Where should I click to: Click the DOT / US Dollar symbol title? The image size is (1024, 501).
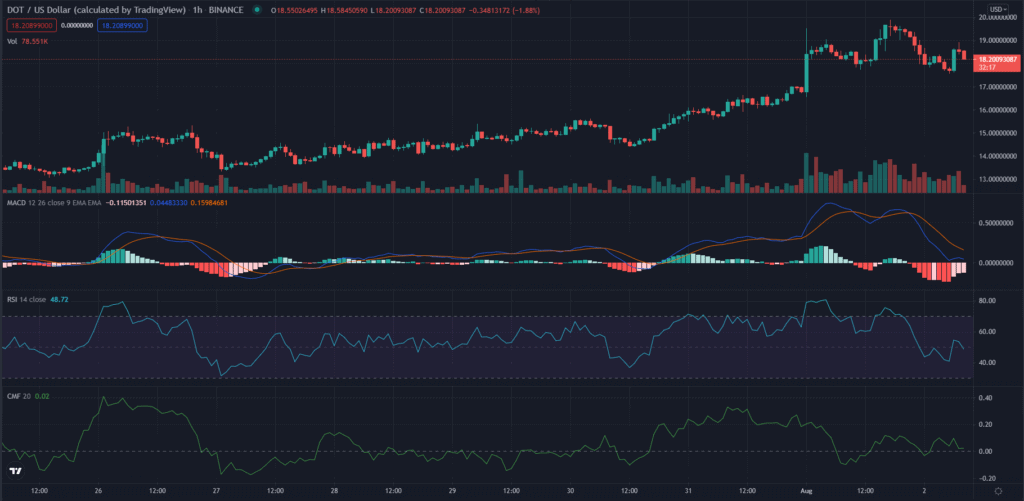pos(95,9)
